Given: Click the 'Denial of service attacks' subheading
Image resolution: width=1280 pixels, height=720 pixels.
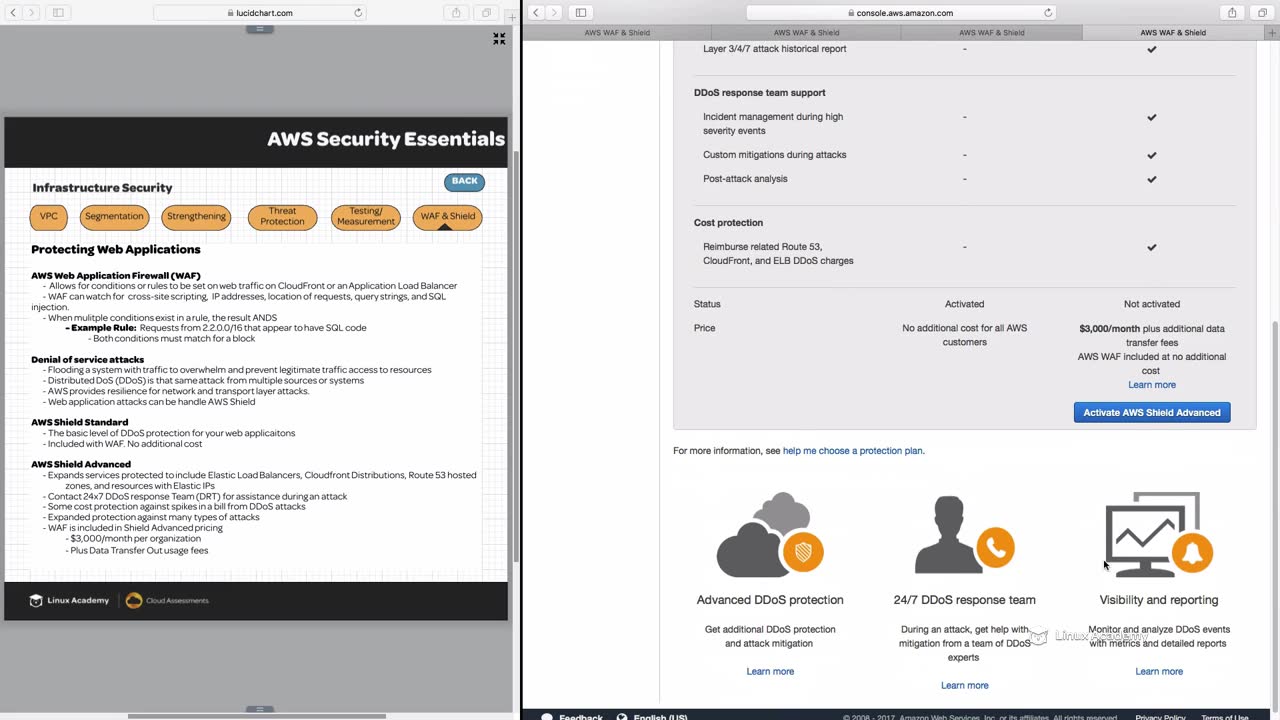Looking at the screenshot, I should [88, 360].
